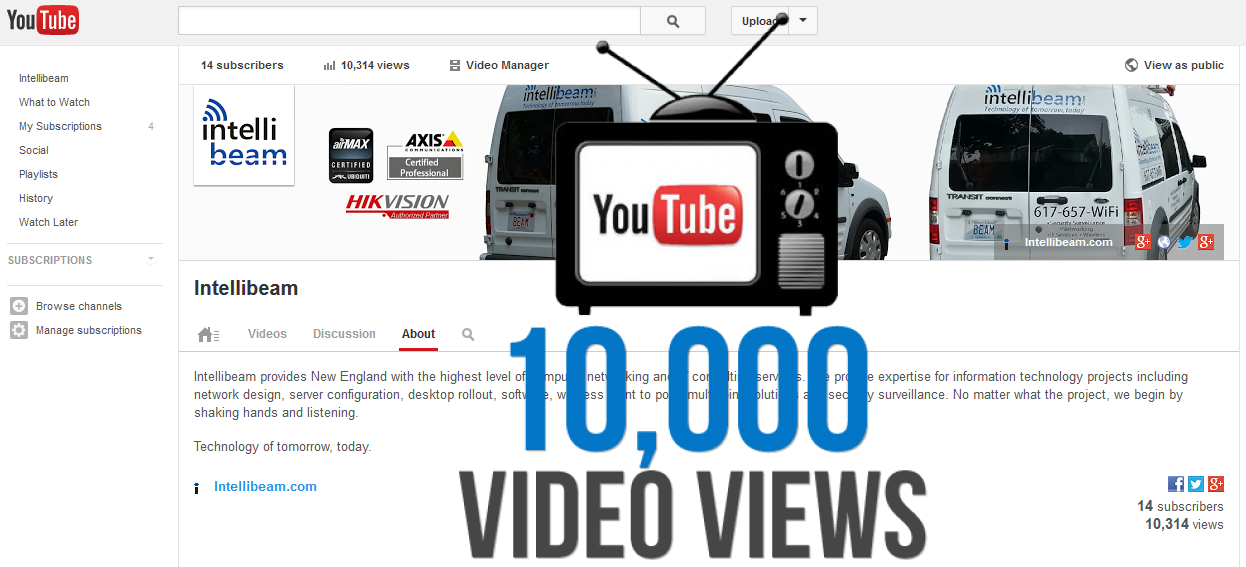Viewport: 1246px width, 567px height.
Task: Switch to the Videos tab
Action: (x=267, y=334)
